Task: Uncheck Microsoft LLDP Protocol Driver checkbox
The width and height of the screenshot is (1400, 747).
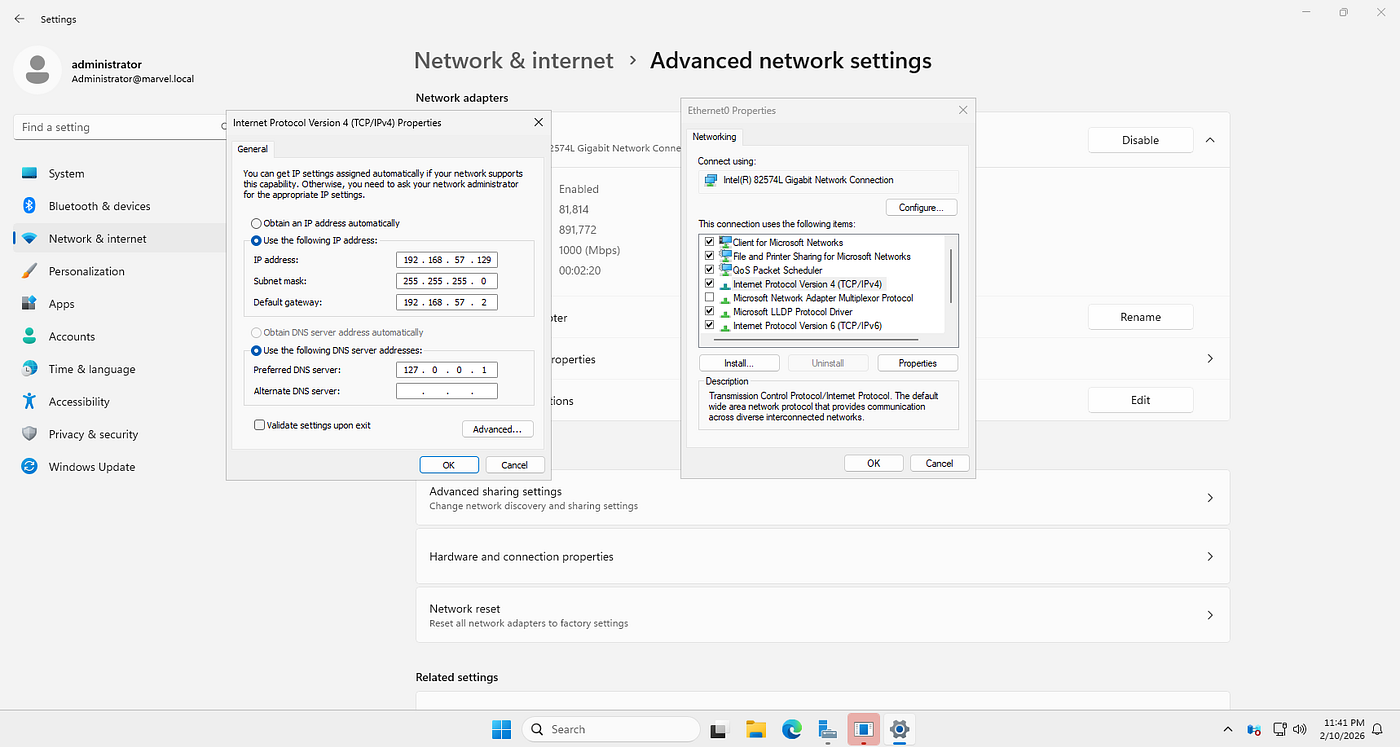Action: coord(710,312)
